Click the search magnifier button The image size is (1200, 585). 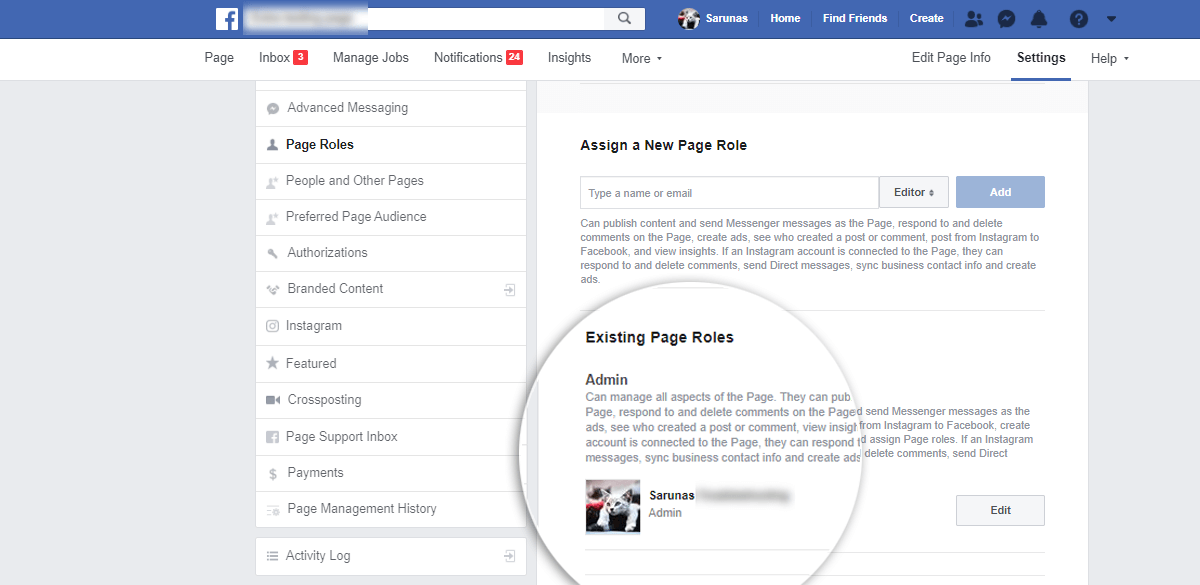click(625, 18)
